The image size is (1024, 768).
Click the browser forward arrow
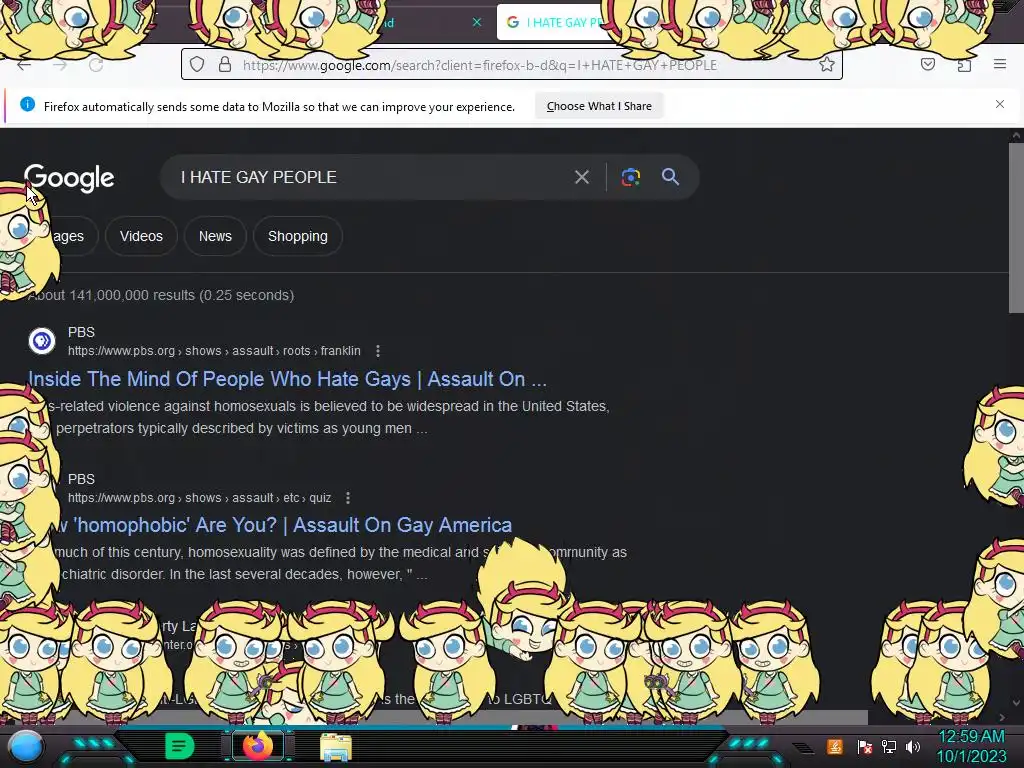click(60, 65)
